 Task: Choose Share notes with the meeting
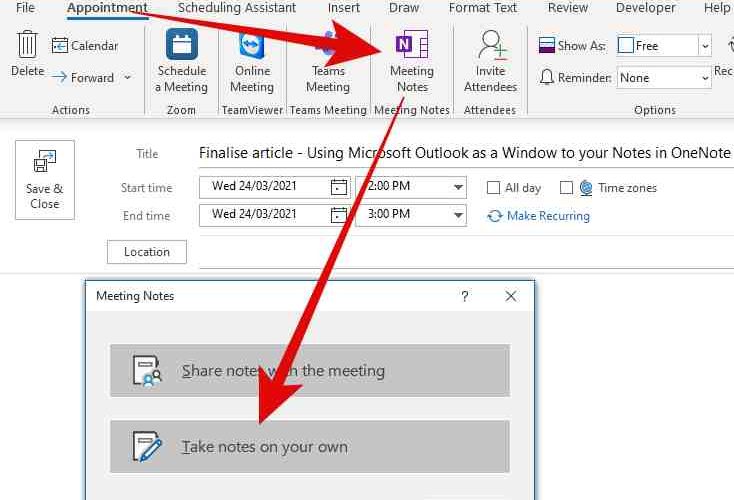(309, 371)
